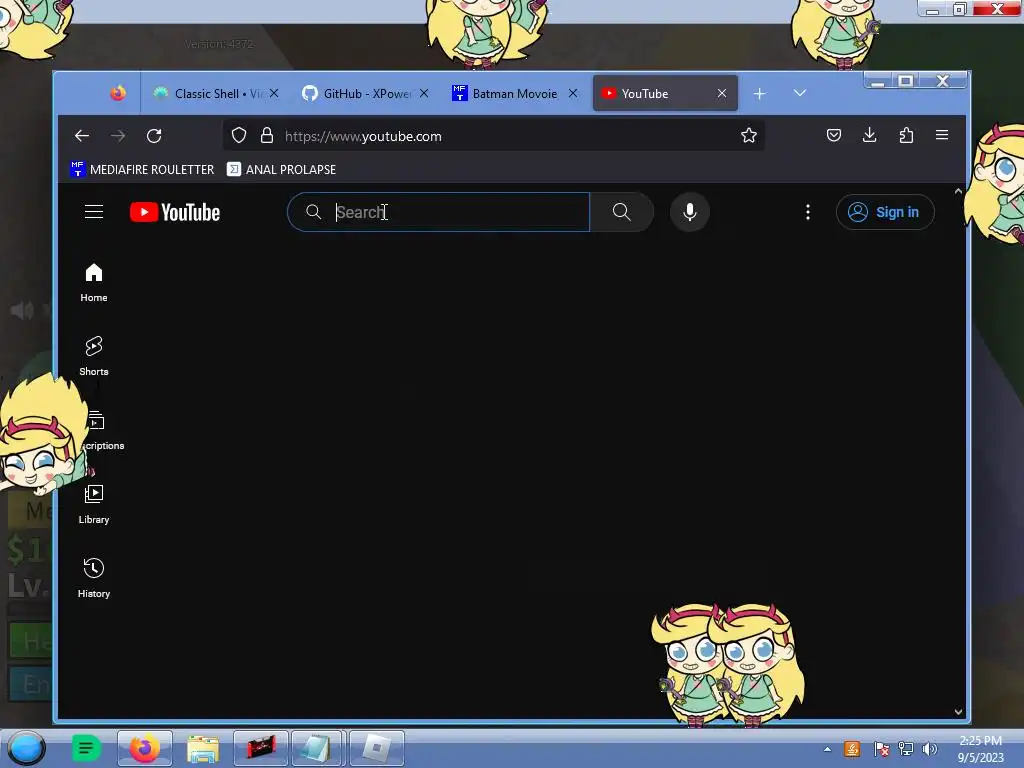Image resolution: width=1024 pixels, height=768 pixels.
Task: Start voice search with the microphone
Action: (x=690, y=212)
